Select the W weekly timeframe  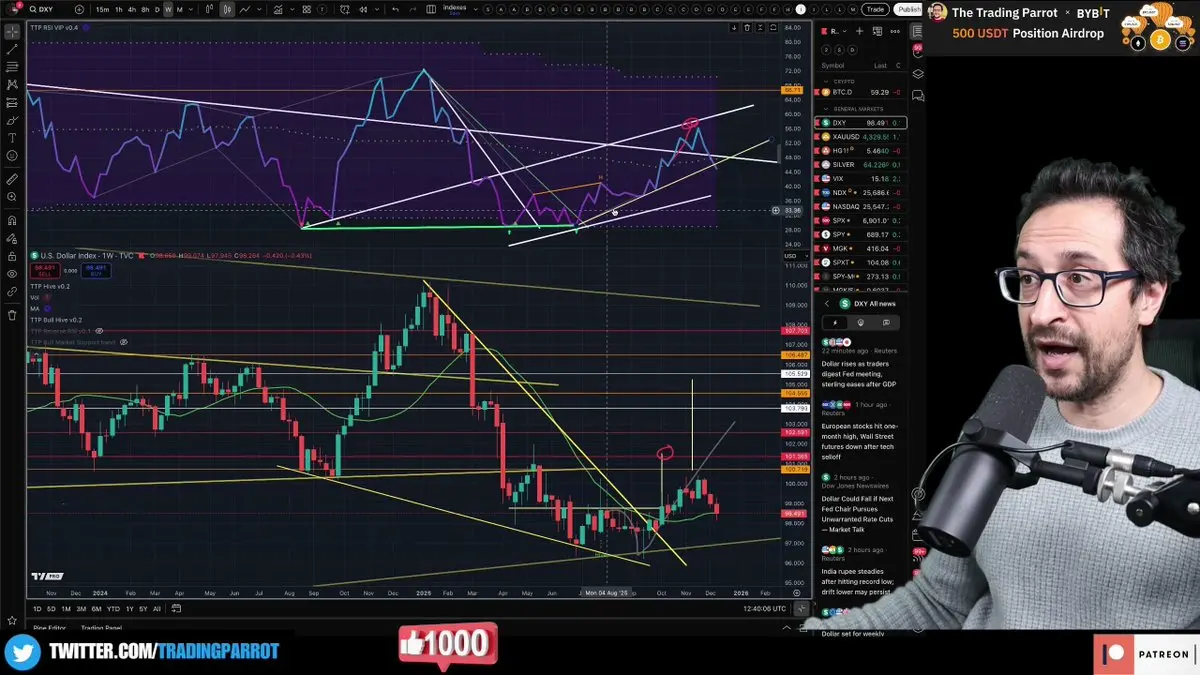[x=168, y=9]
